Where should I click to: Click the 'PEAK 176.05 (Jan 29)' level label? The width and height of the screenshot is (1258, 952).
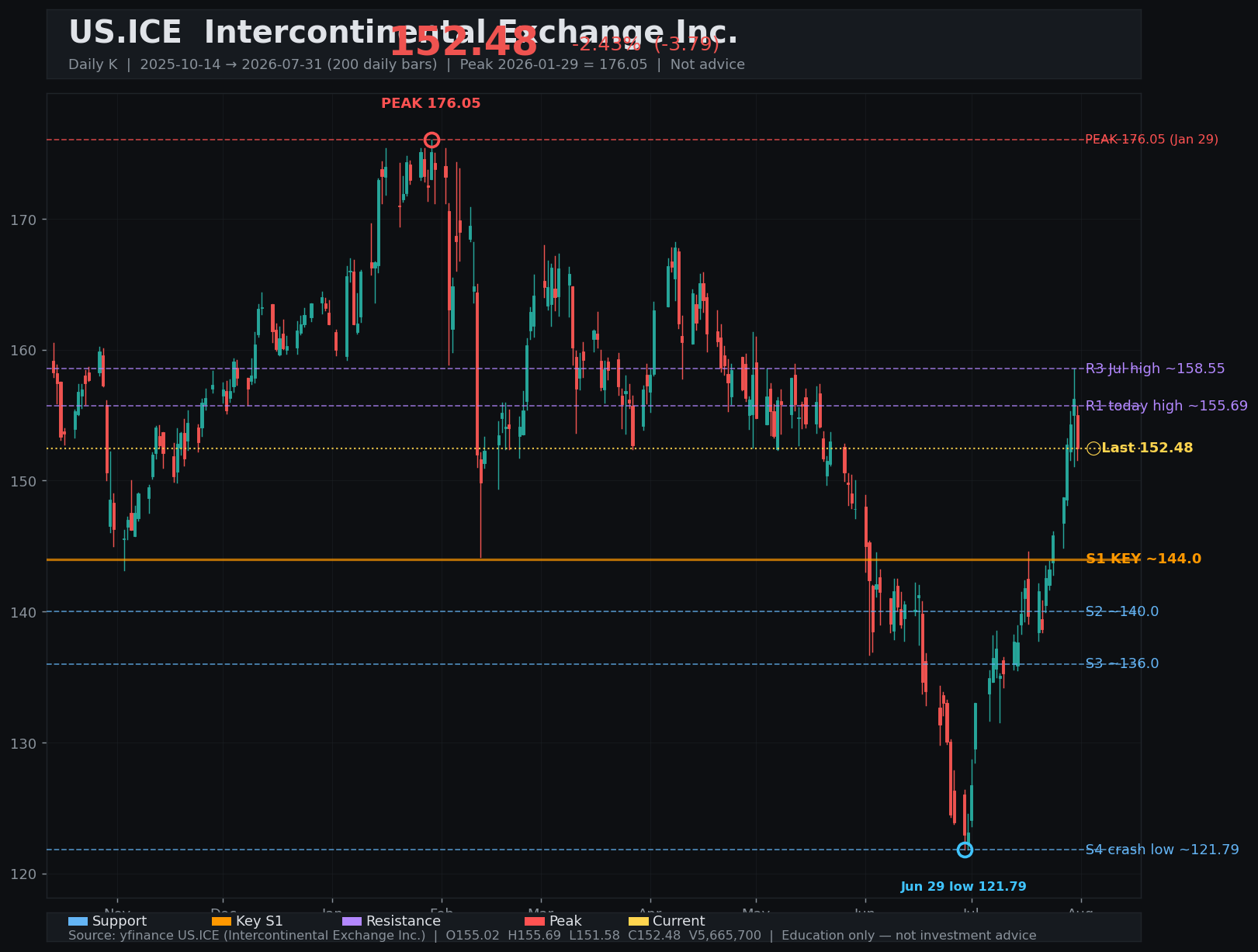click(1152, 140)
